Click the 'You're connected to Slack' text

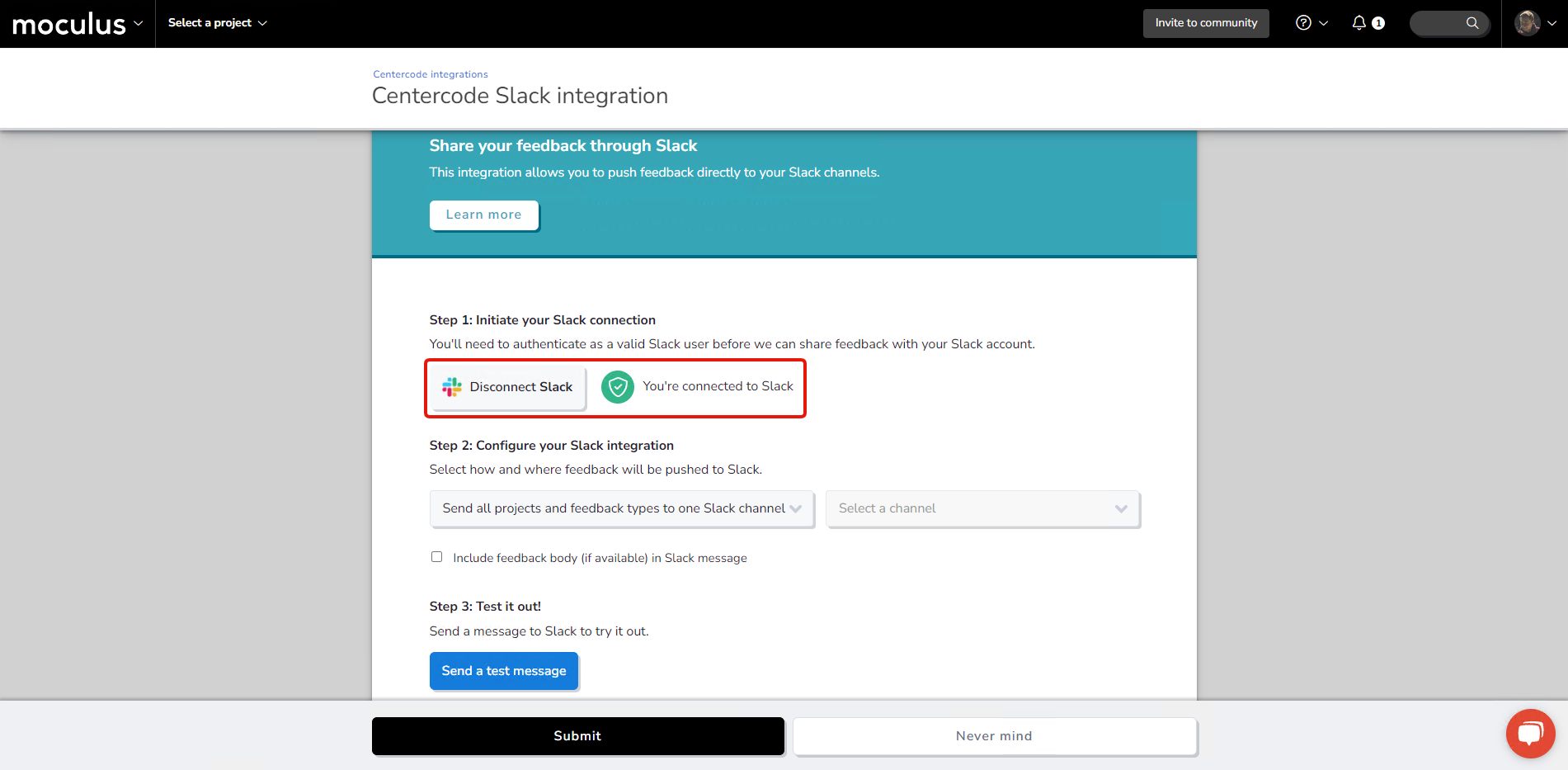(x=718, y=386)
